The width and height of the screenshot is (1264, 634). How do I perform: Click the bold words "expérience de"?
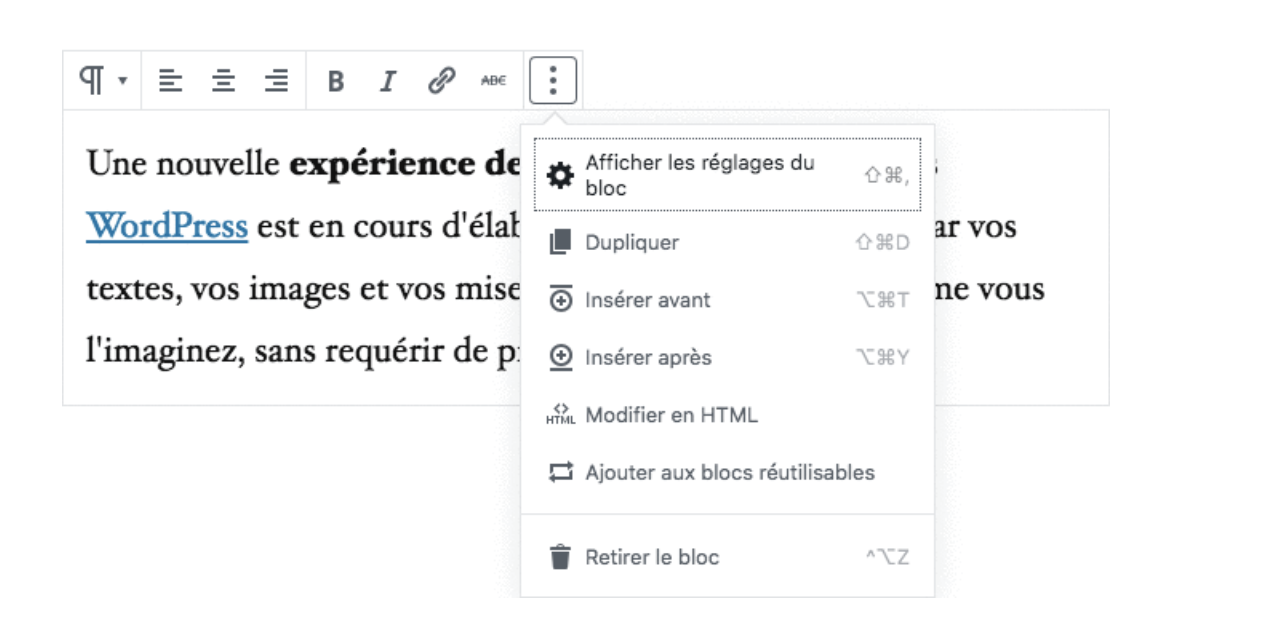pos(404,164)
